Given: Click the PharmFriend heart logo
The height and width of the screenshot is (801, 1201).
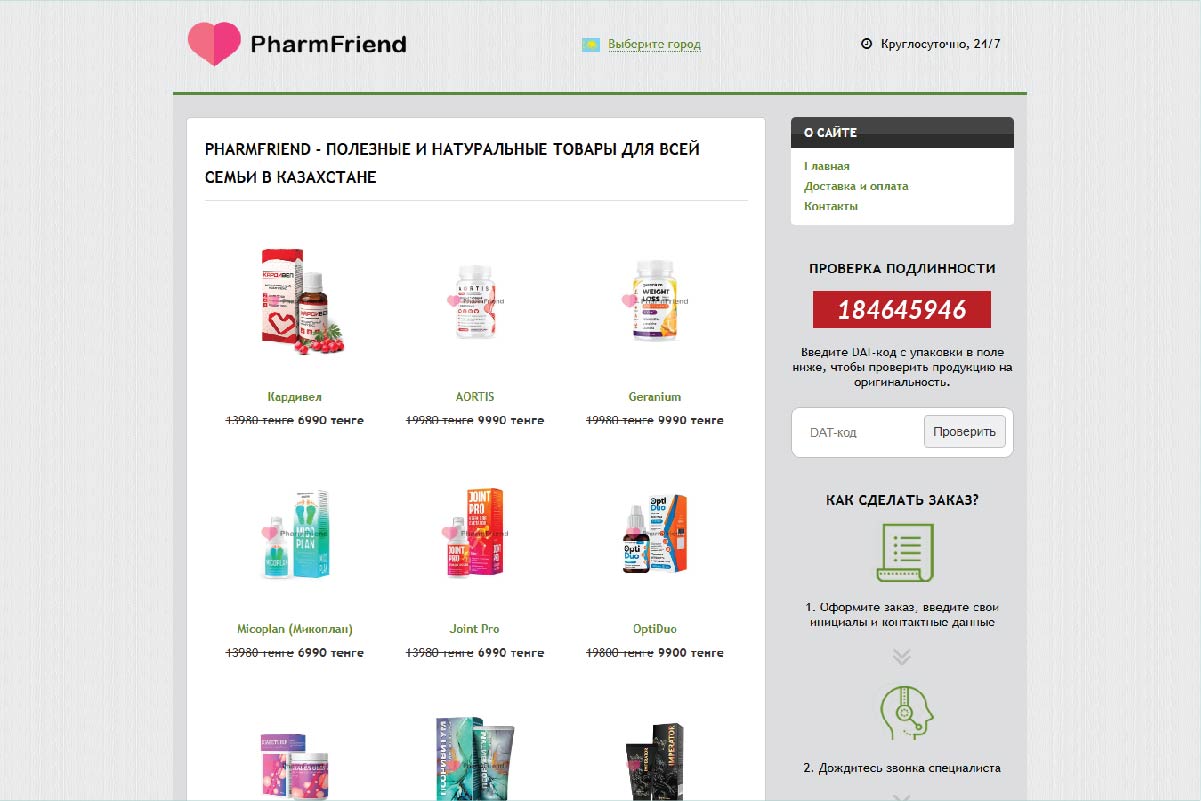Looking at the screenshot, I should 214,44.
